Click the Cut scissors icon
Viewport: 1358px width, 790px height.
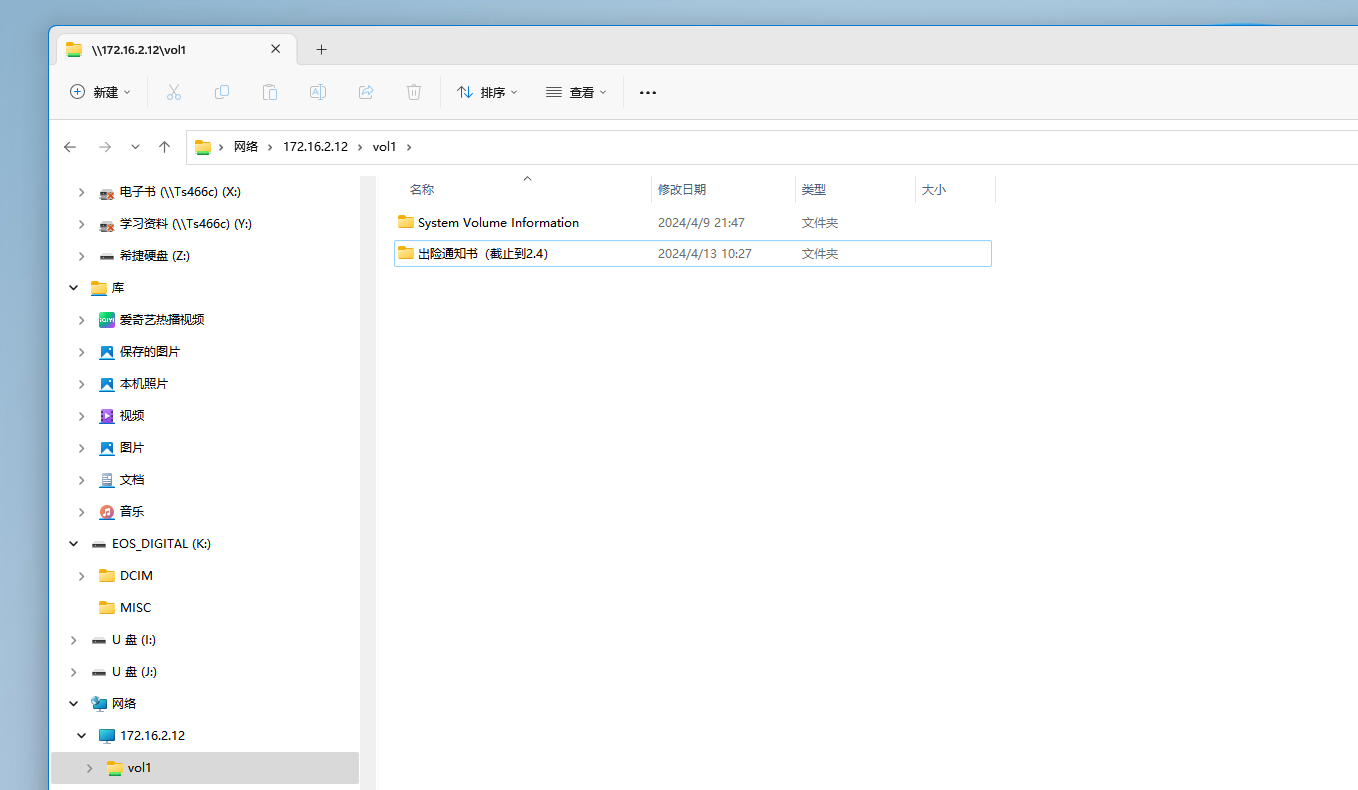[173, 92]
